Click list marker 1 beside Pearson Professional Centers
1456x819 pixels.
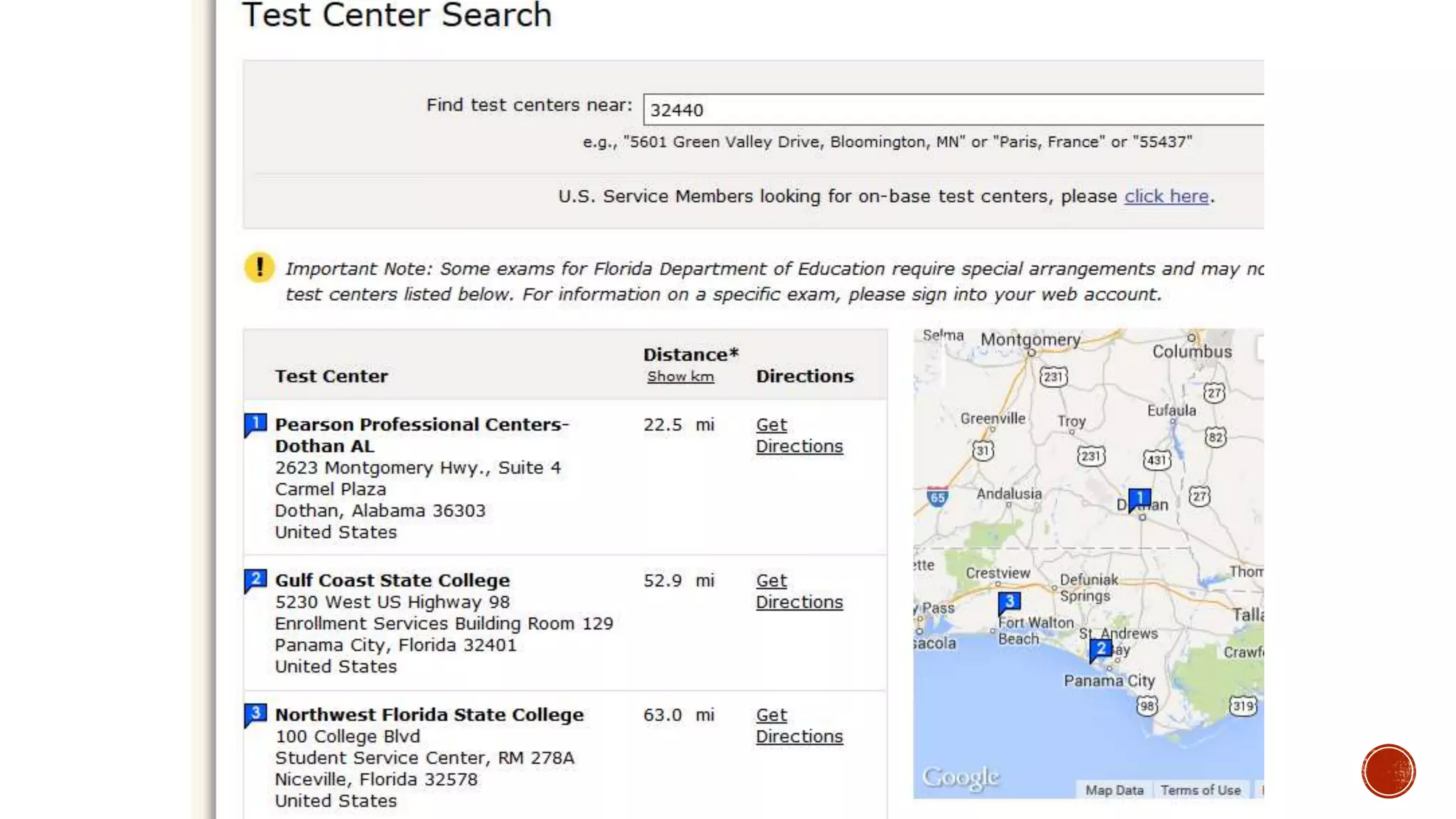pos(255,424)
